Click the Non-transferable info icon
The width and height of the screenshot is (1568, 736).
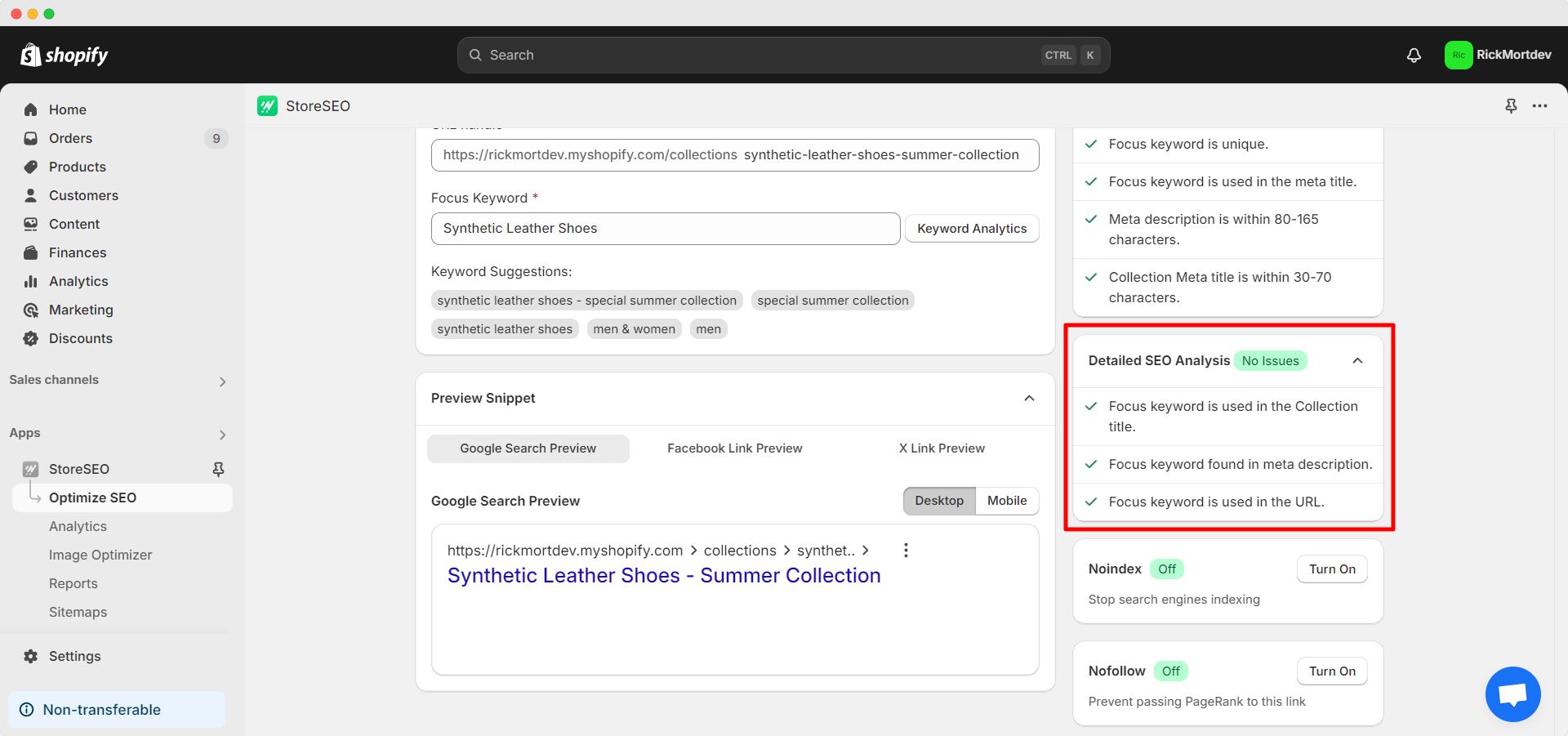click(27, 709)
